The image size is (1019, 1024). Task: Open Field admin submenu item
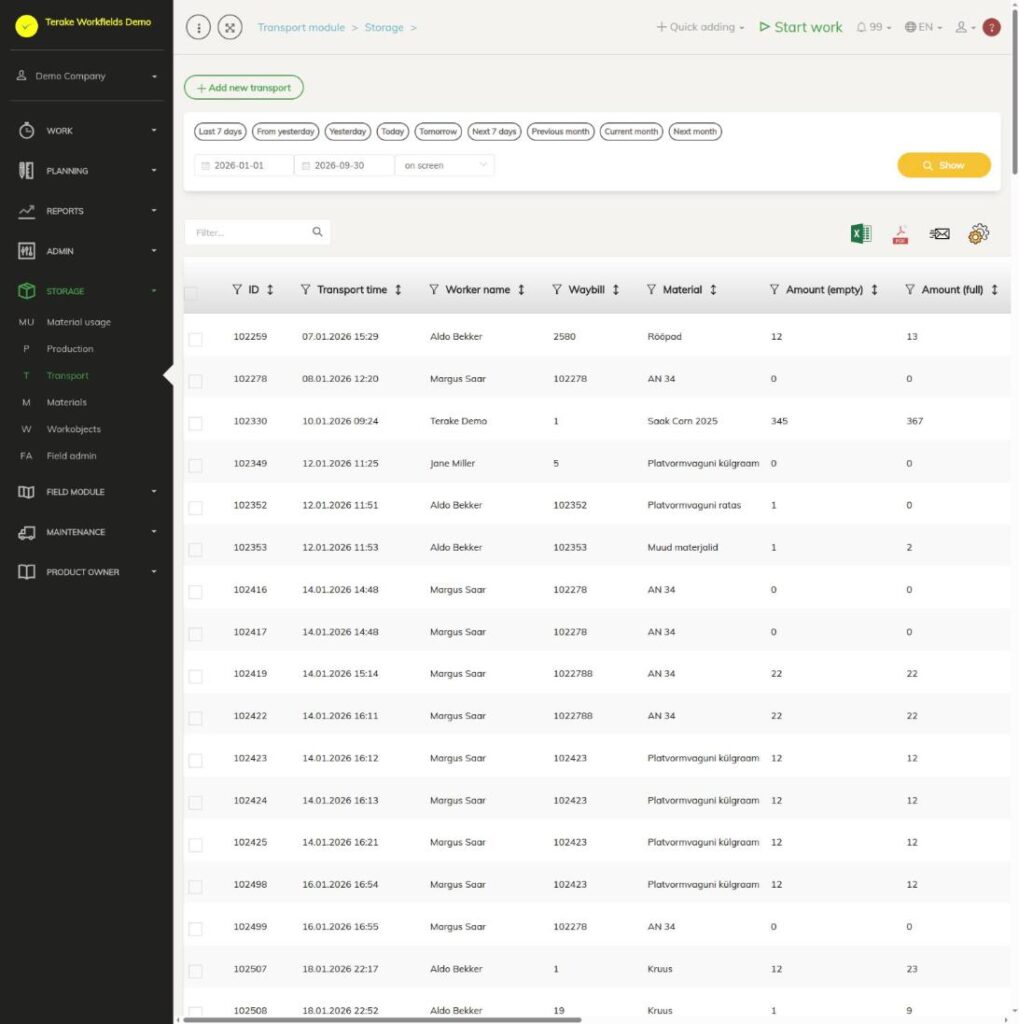click(x=71, y=456)
